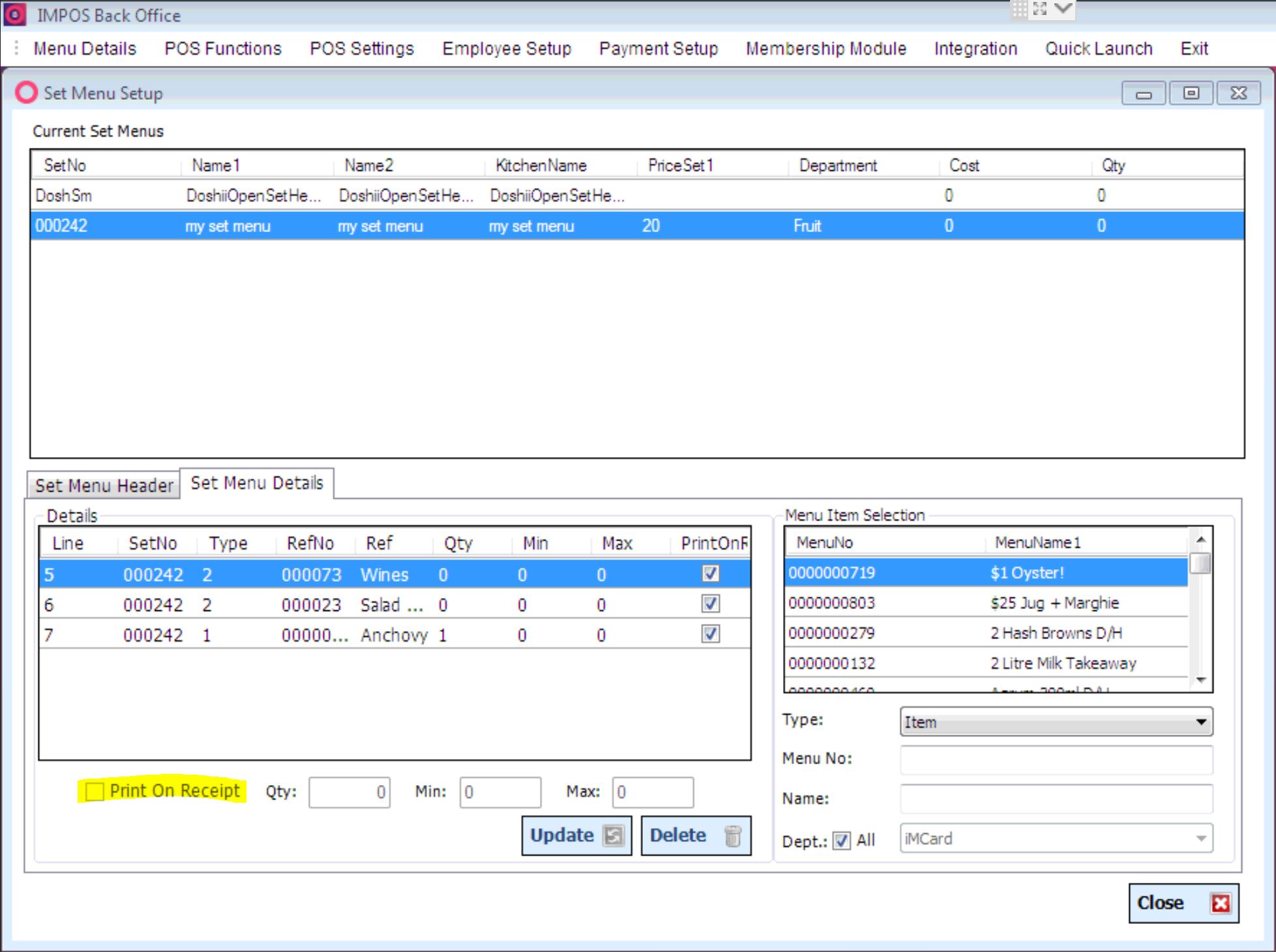Viewport: 1276px width, 952px height.
Task: Click the Department column header
Action: pyautogui.click(x=864, y=166)
